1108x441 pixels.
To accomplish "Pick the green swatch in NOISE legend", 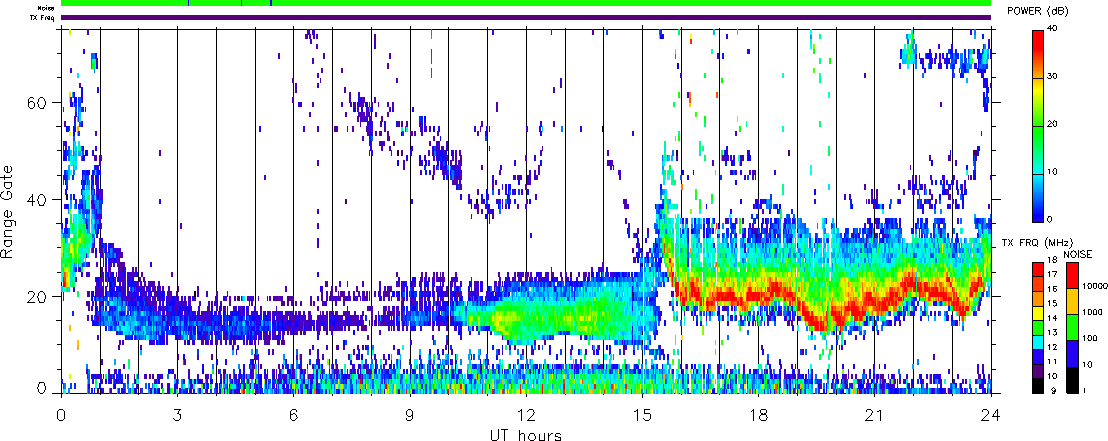I will tap(1073, 327).
